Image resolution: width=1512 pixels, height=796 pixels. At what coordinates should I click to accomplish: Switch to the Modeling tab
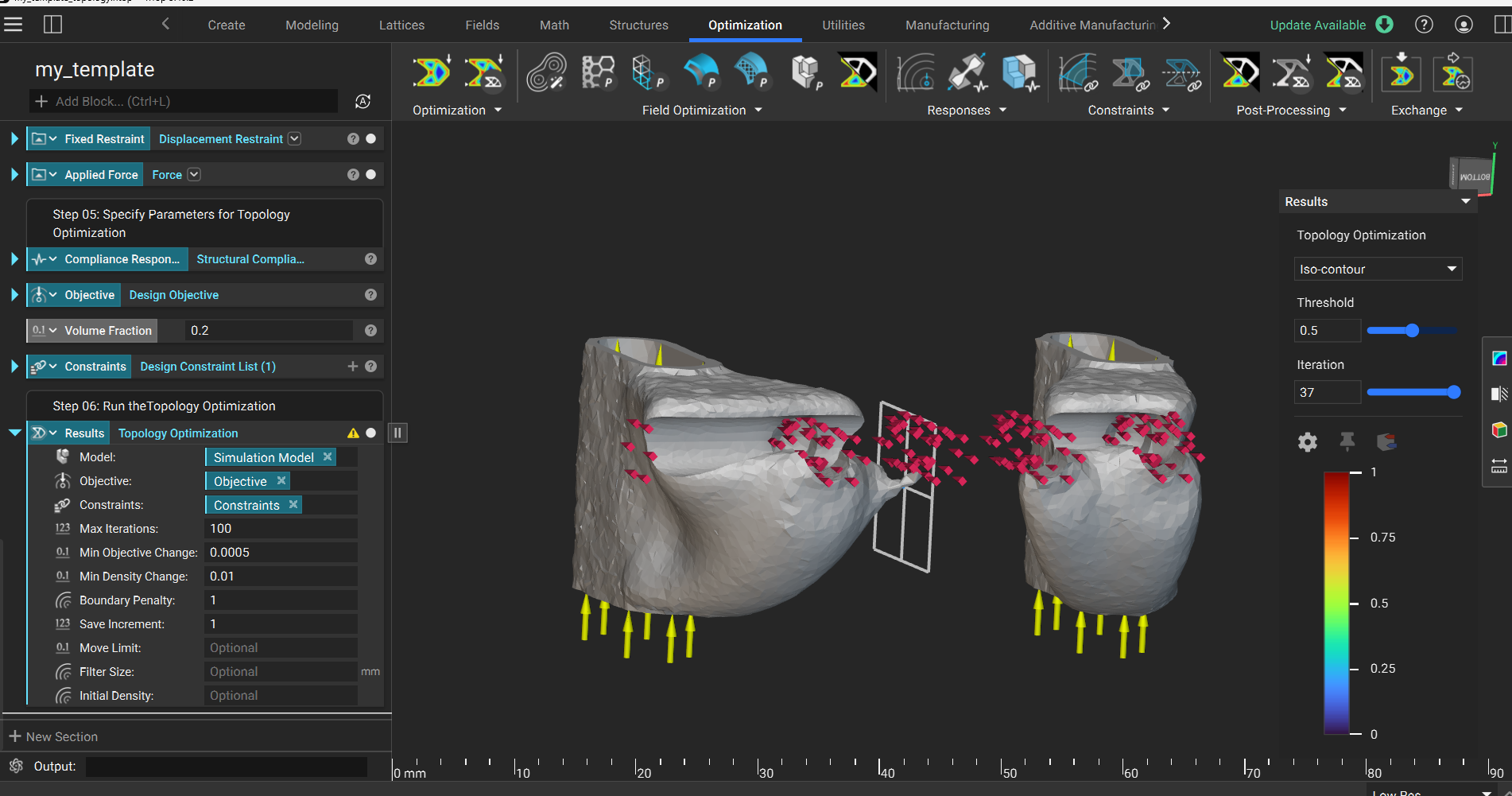click(312, 25)
